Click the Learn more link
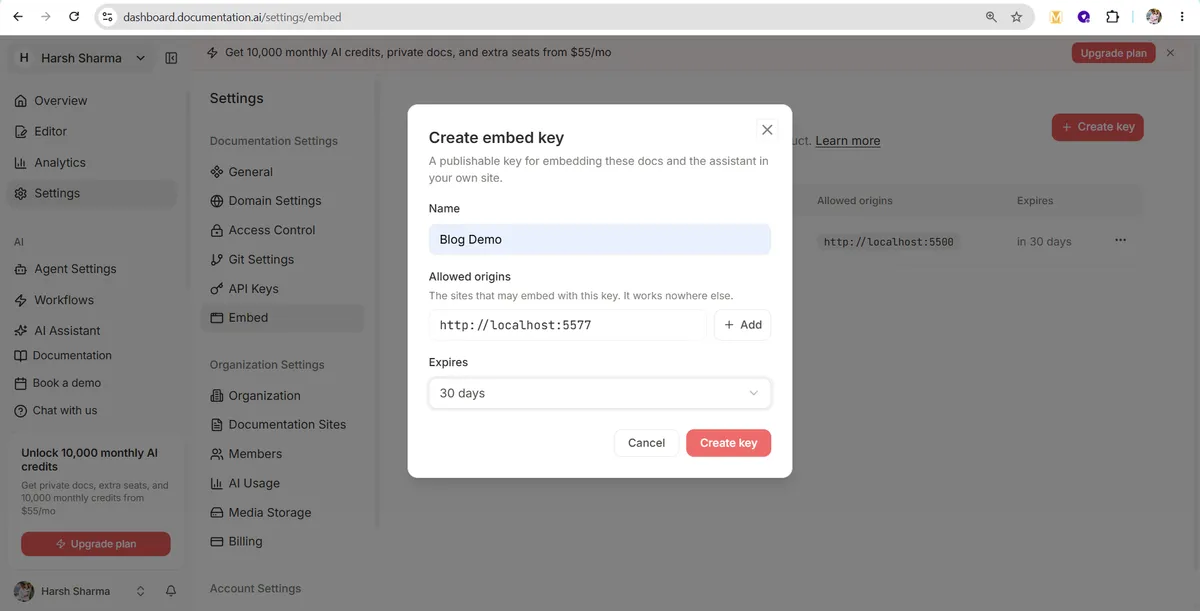 tap(848, 141)
